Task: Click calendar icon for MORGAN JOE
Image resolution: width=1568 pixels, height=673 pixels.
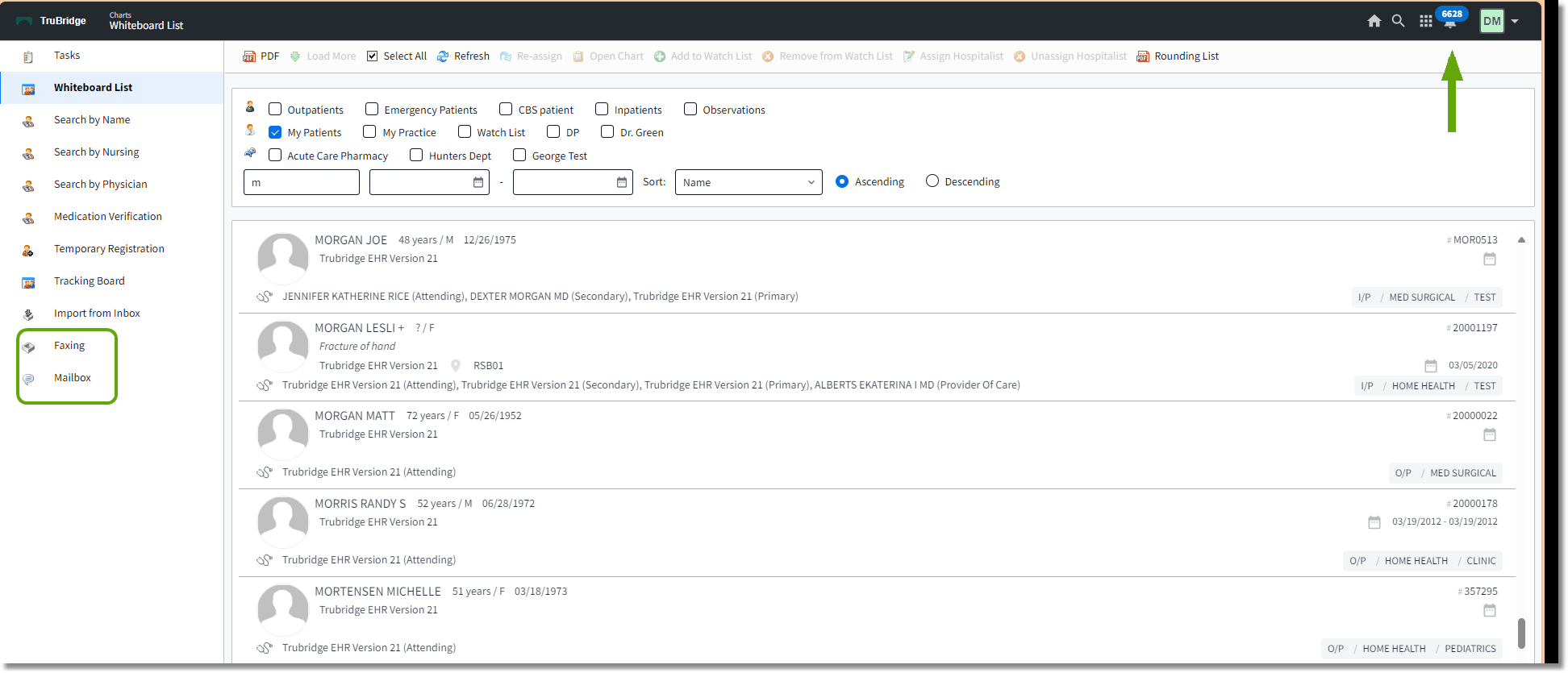Action: pyautogui.click(x=1490, y=259)
